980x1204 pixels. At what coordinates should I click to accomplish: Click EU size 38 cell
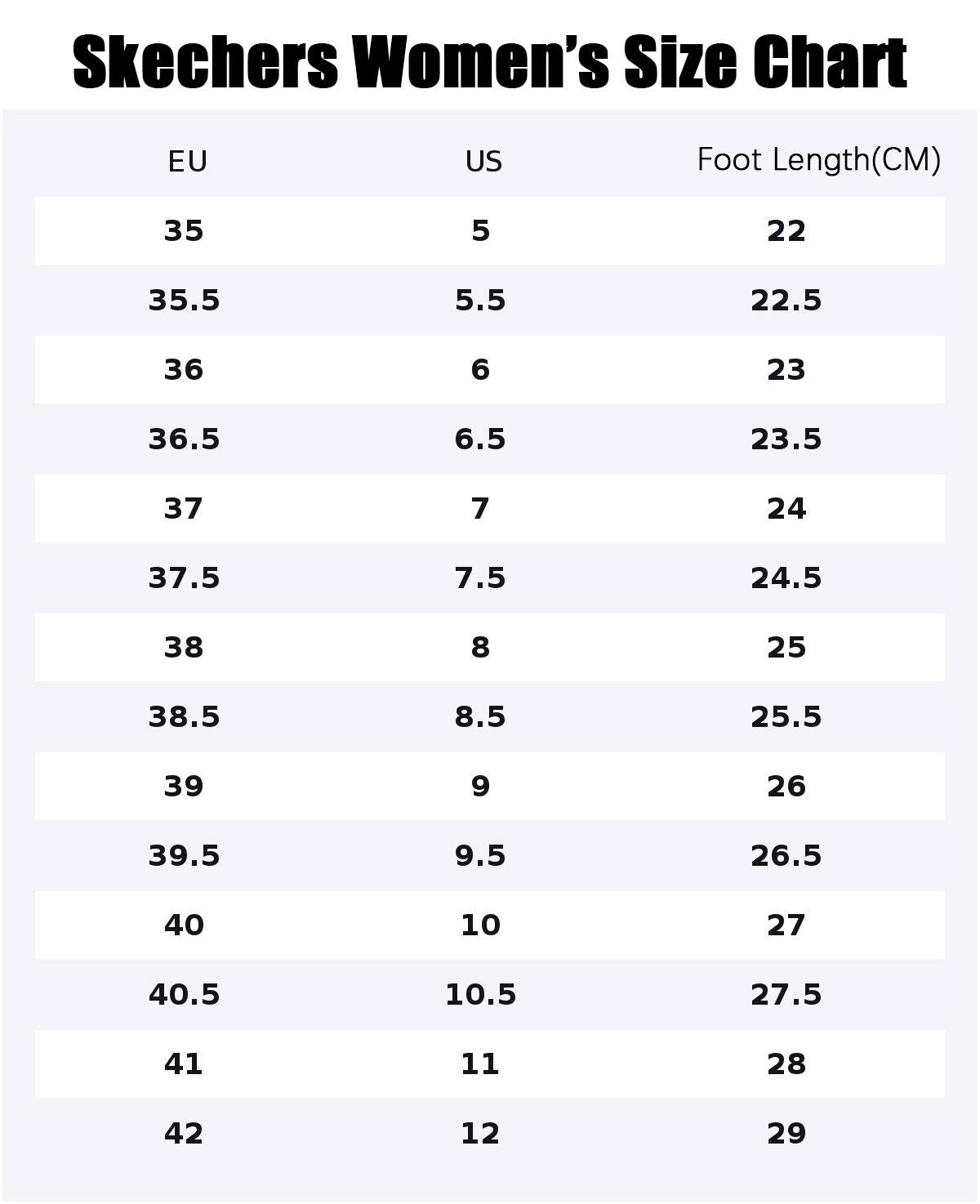click(x=184, y=648)
